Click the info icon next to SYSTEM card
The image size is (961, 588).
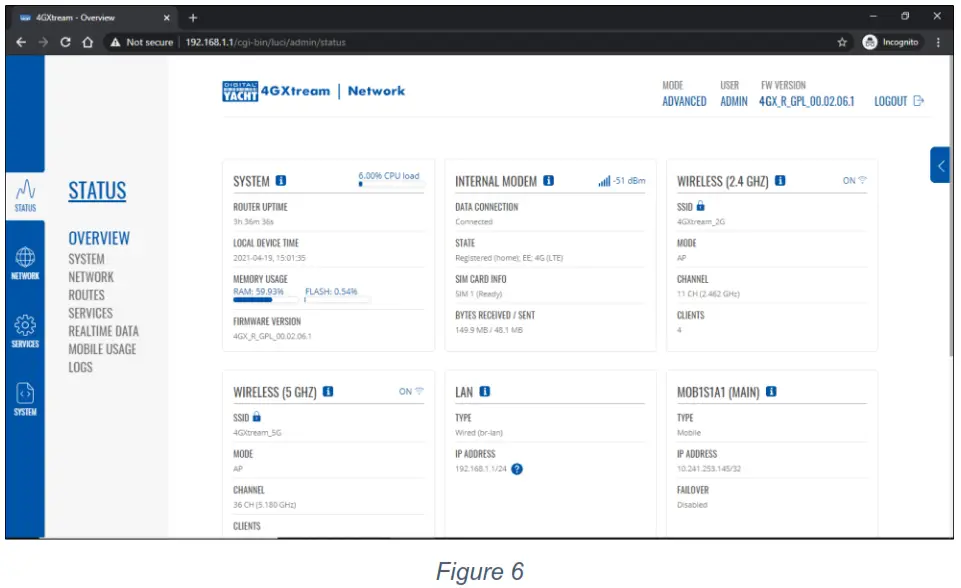[x=281, y=181]
